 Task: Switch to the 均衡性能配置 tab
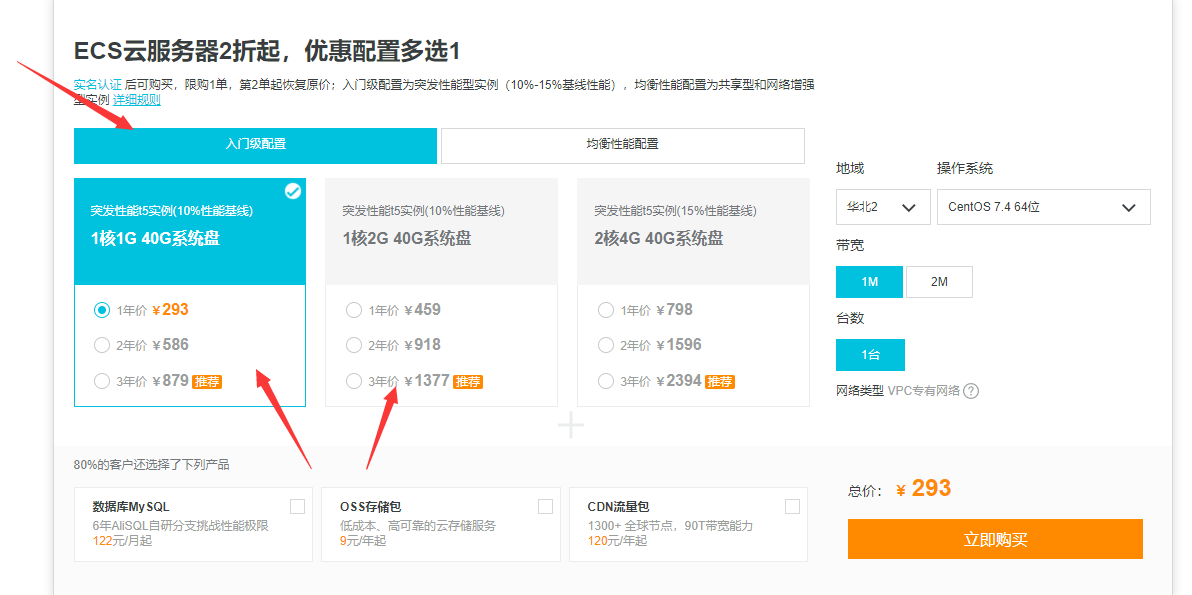pos(621,145)
